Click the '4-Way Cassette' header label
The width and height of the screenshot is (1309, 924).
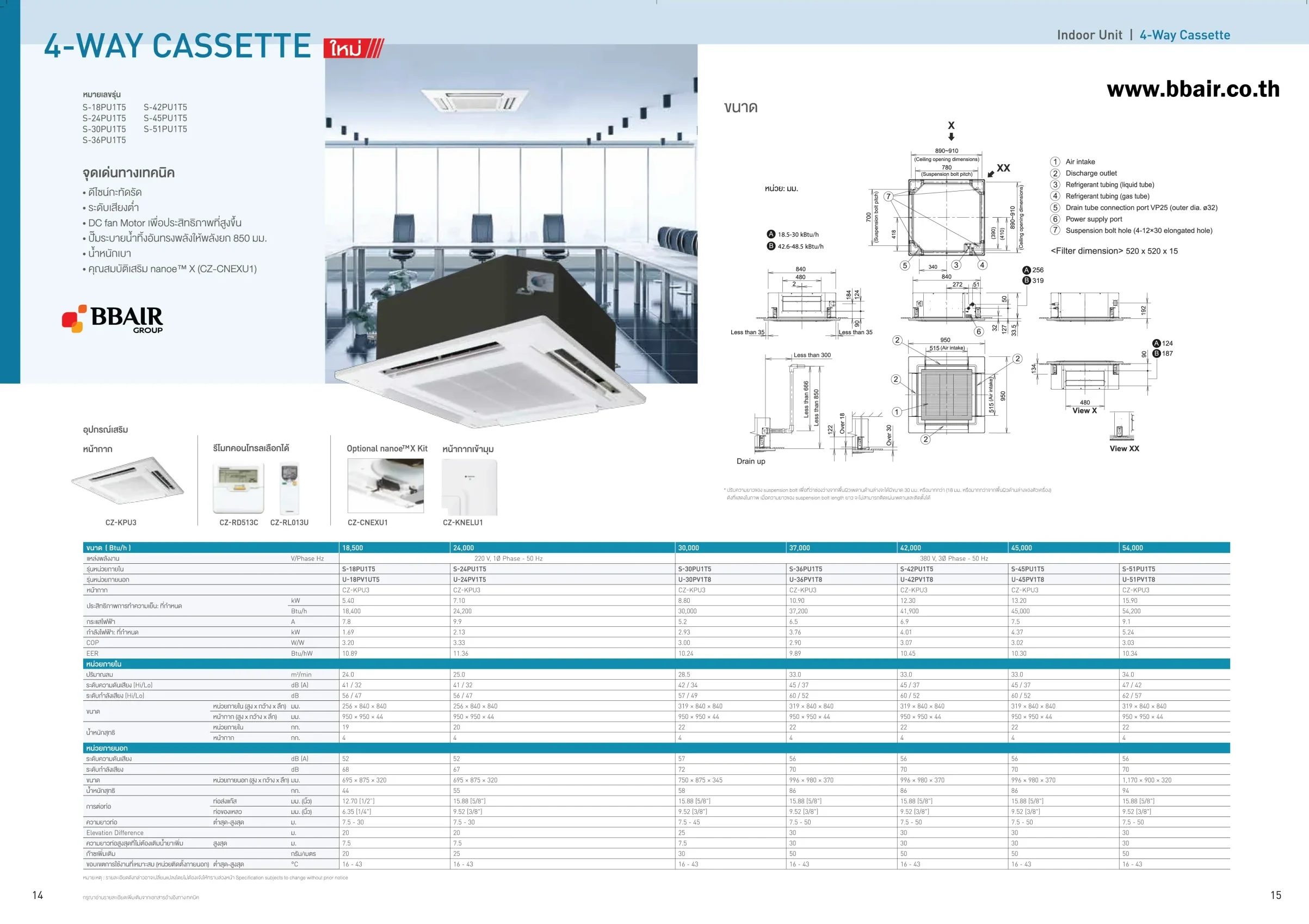pos(1184,35)
